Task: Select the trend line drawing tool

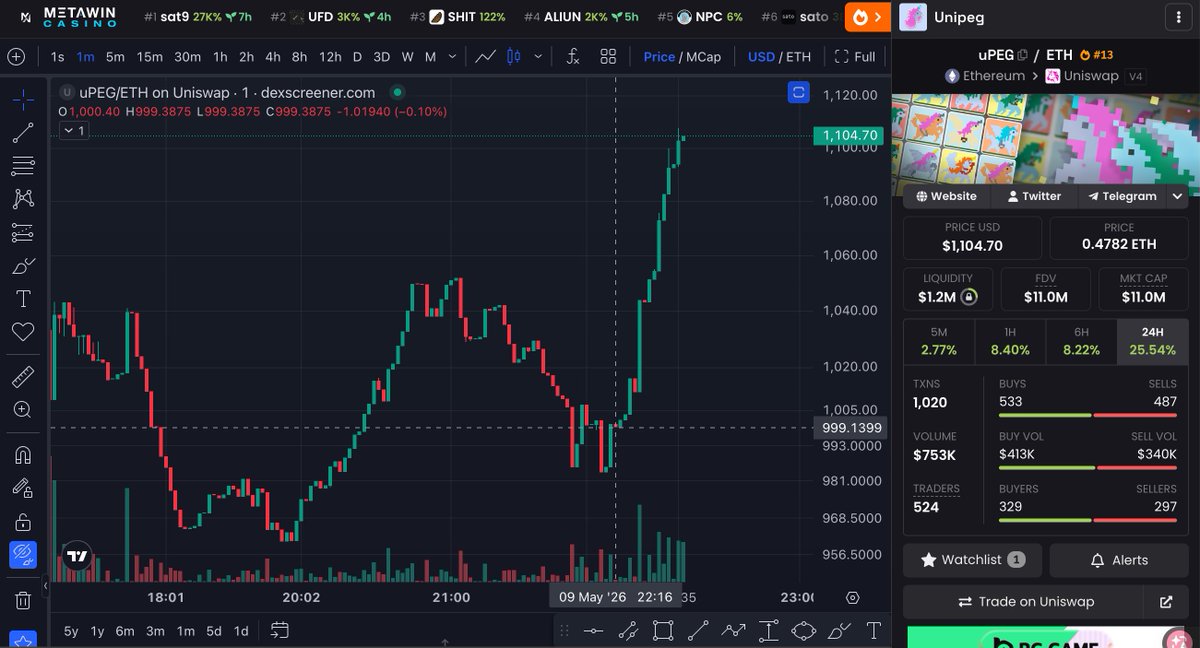Action: (x=23, y=132)
